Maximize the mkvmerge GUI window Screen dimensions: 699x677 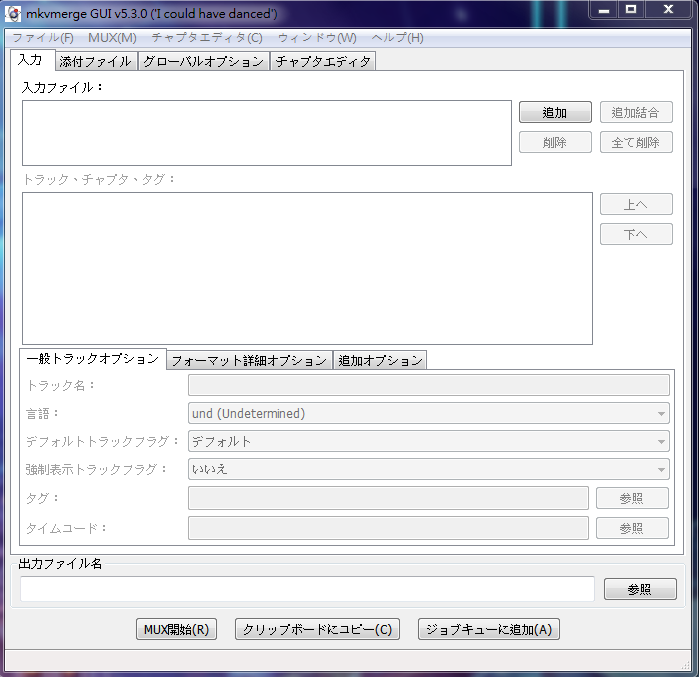[631, 9]
